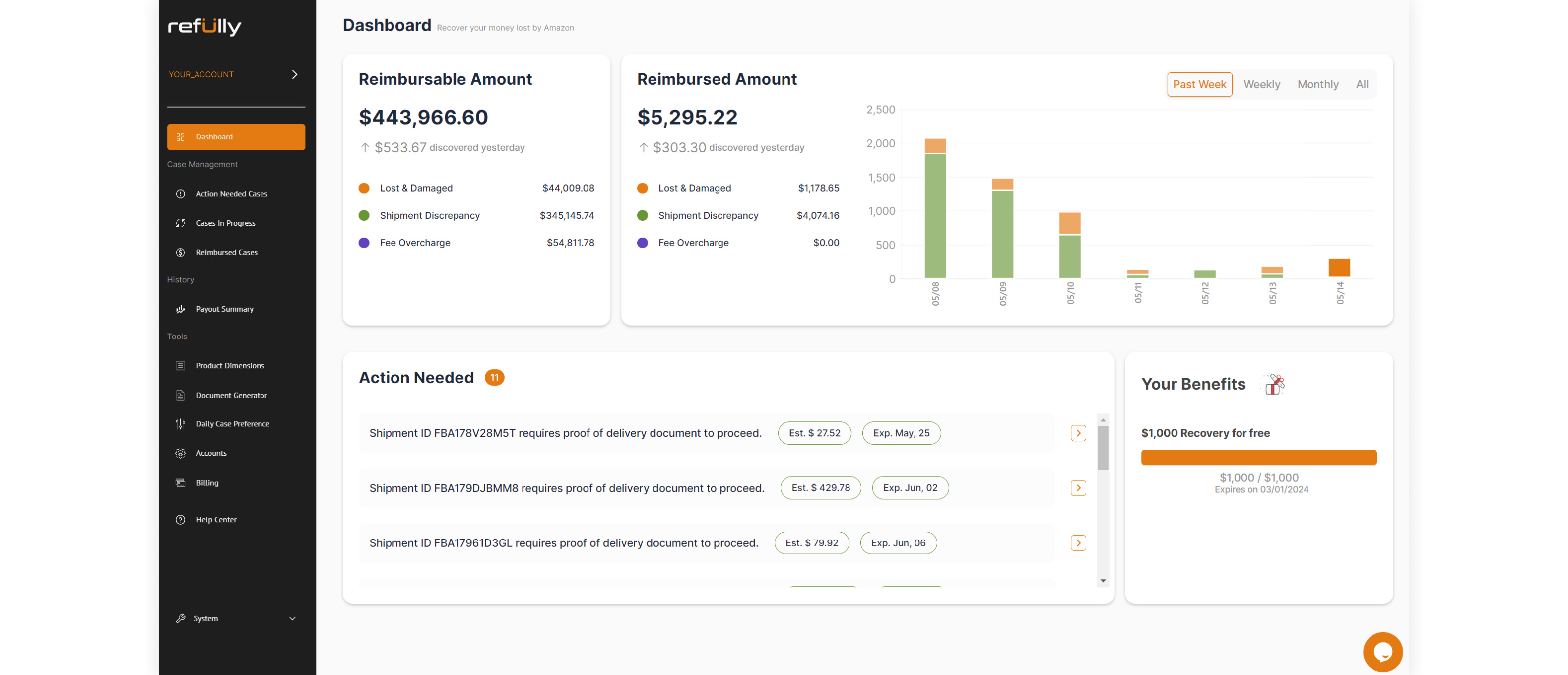Click the Reimbursed Cases icon

point(180,252)
